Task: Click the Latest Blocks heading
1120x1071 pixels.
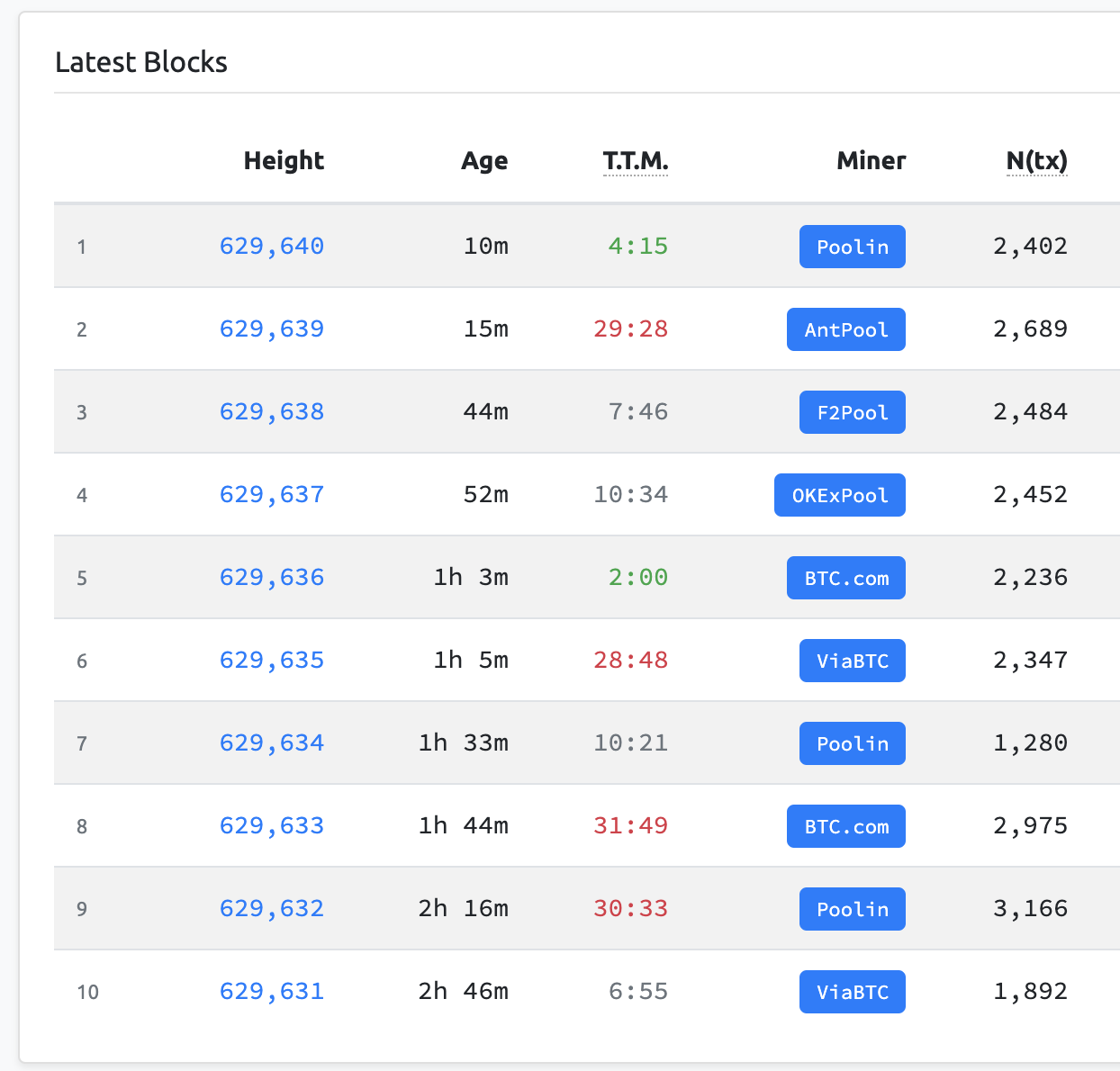Action: click(x=141, y=62)
